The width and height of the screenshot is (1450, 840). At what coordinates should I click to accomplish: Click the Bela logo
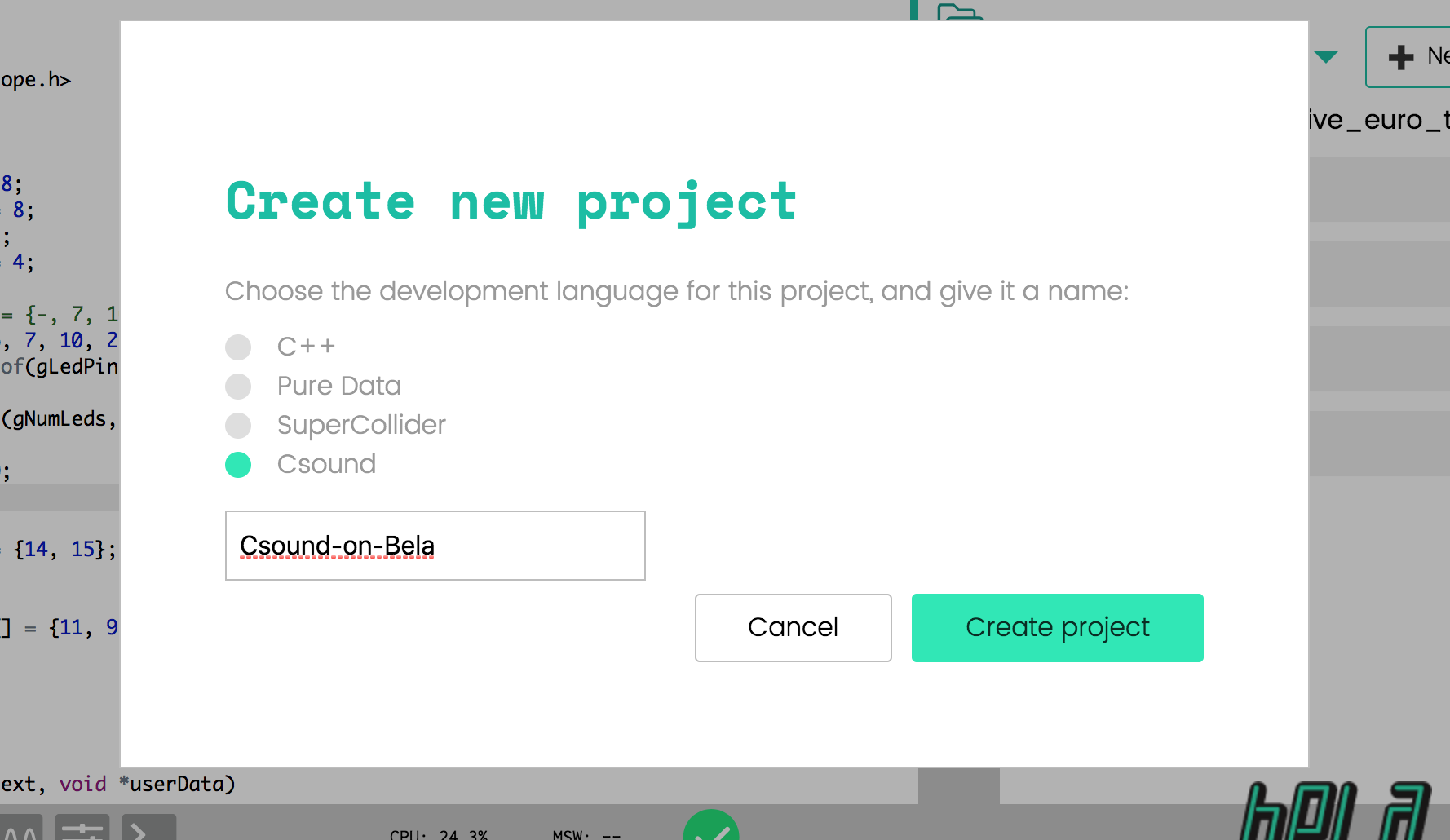(1336, 811)
